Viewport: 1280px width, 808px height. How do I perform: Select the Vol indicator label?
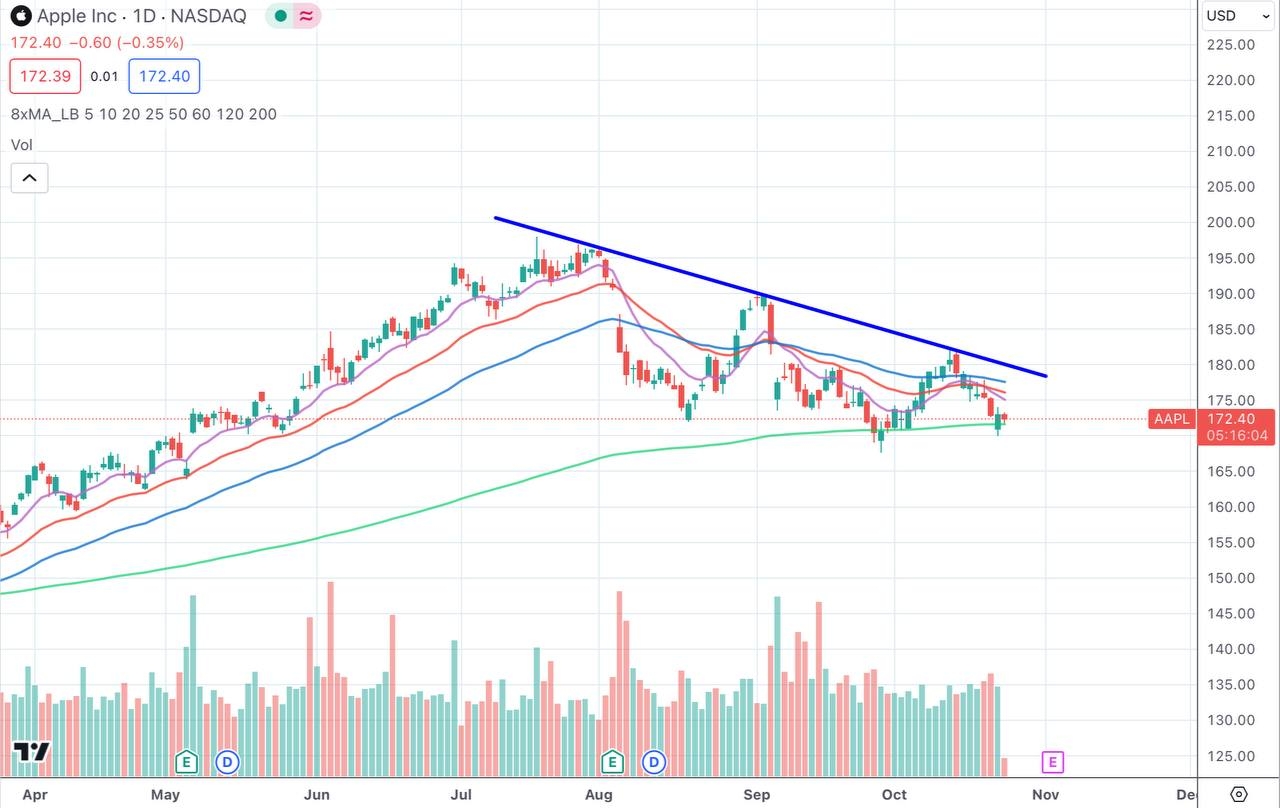click(22, 145)
